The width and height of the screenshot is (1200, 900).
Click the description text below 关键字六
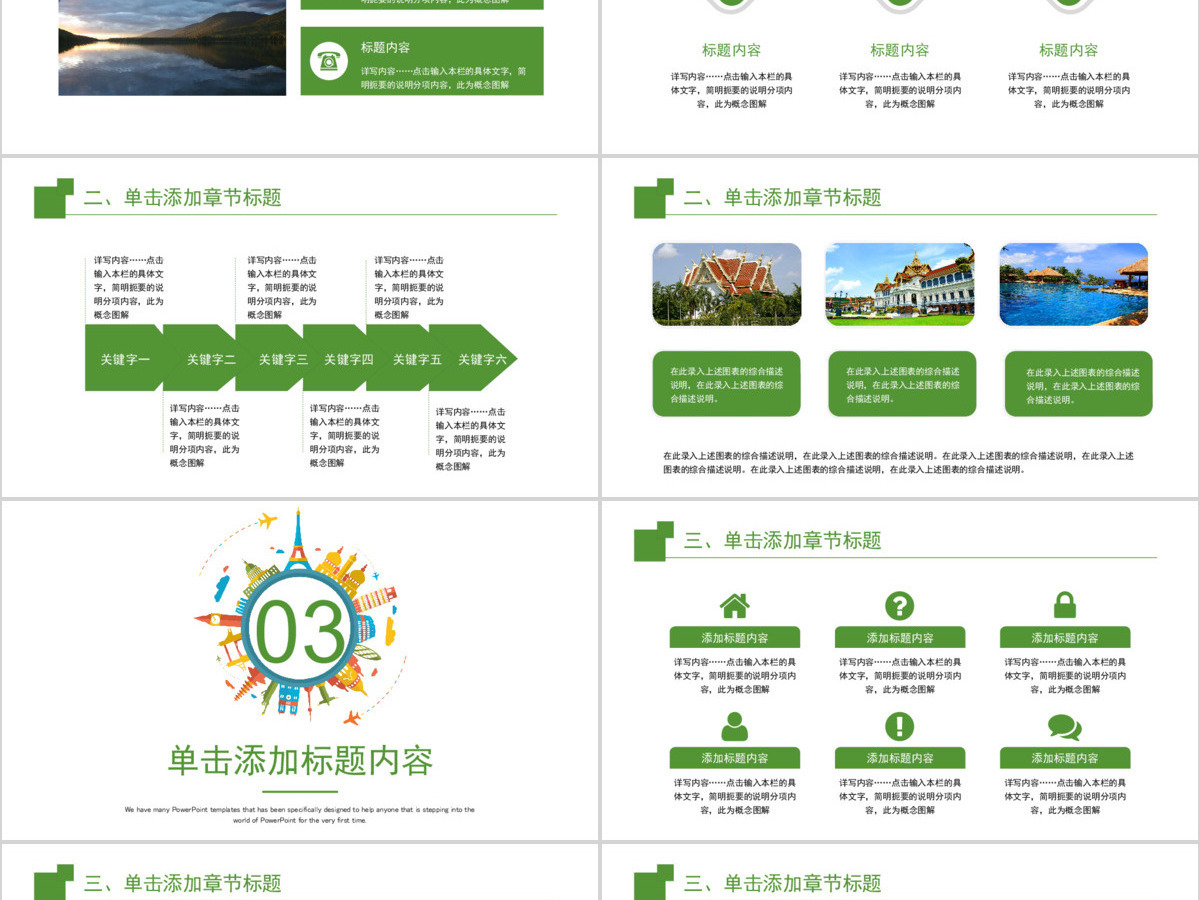click(471, 439)
